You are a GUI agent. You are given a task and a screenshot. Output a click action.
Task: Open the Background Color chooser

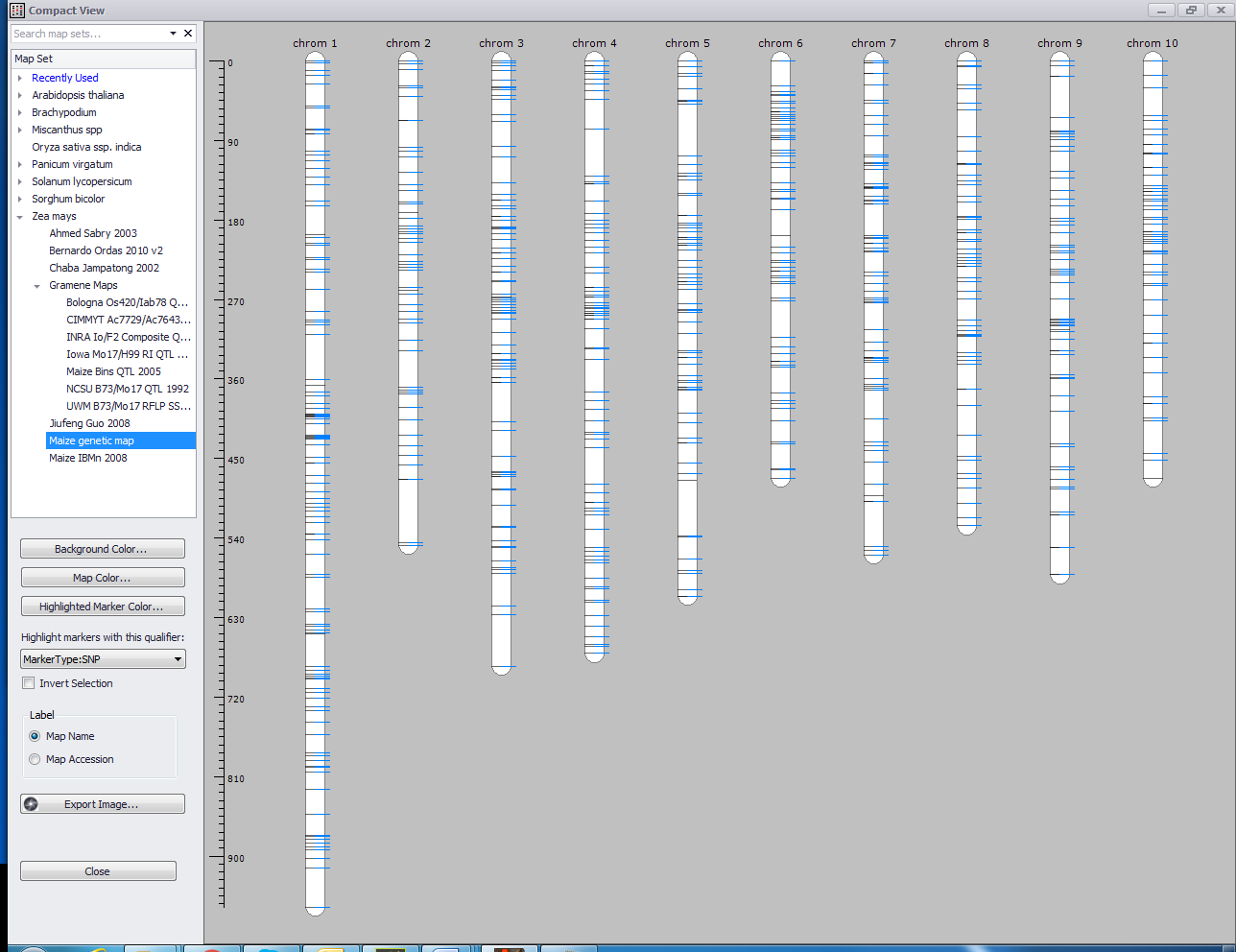coord(103,549)
